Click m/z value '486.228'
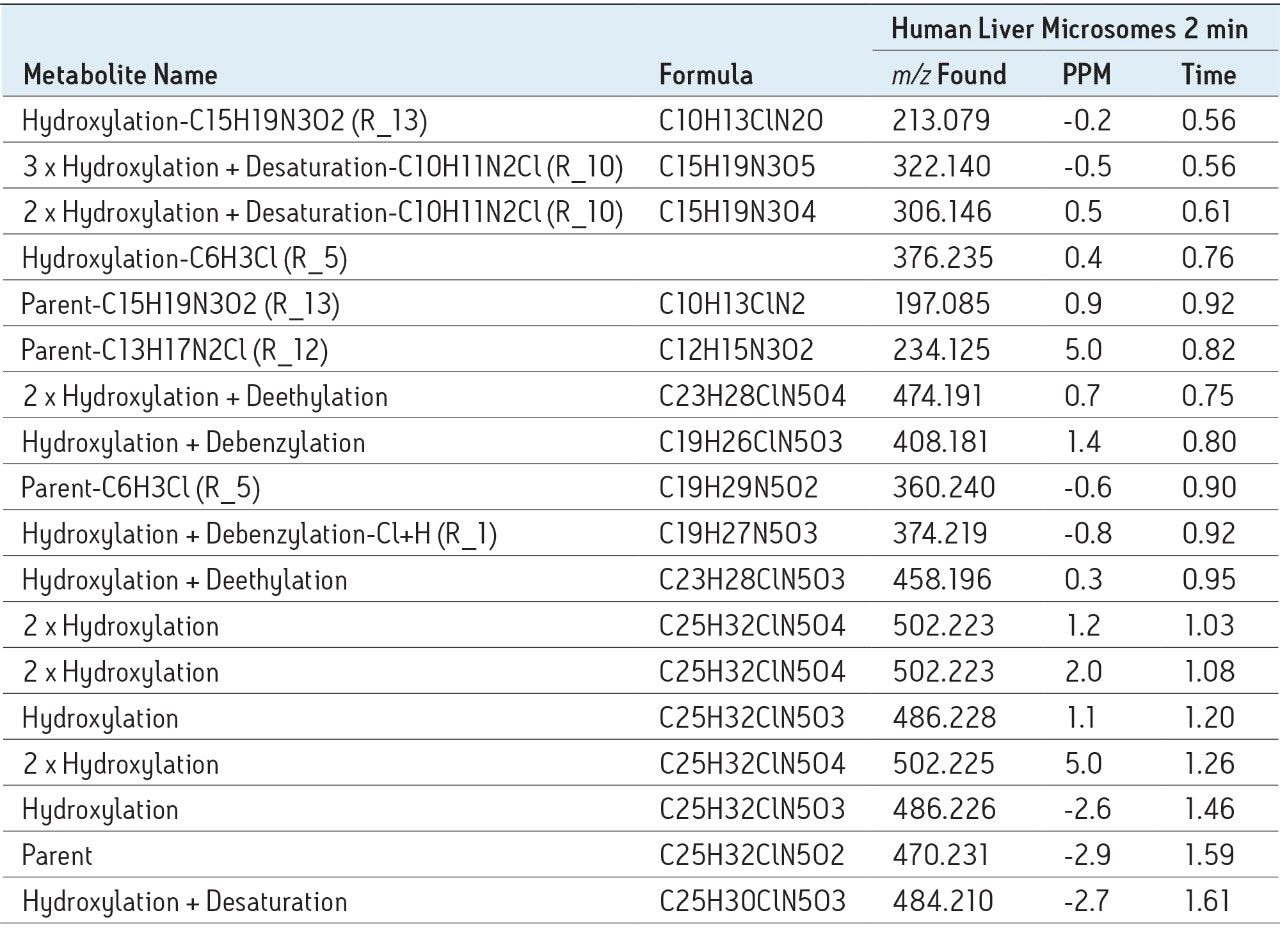Image resolution: width=1280 pixels, height=931 pixels. pos(943,719)
